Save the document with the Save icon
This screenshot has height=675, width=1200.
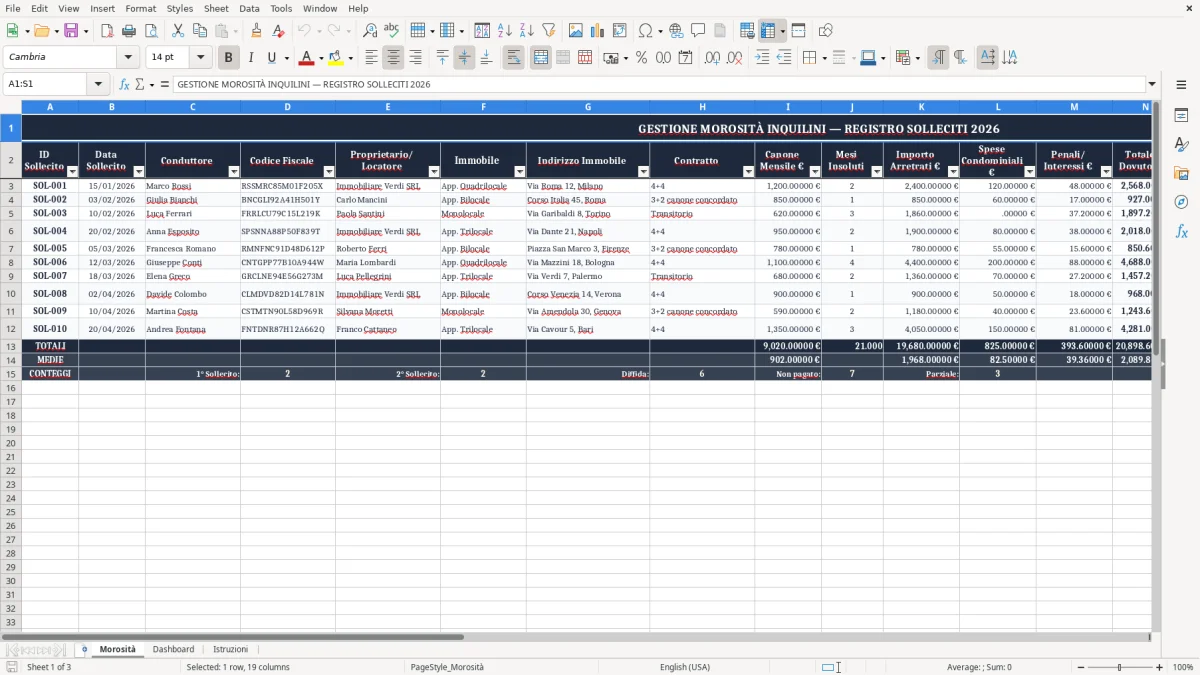coord(70,31)
